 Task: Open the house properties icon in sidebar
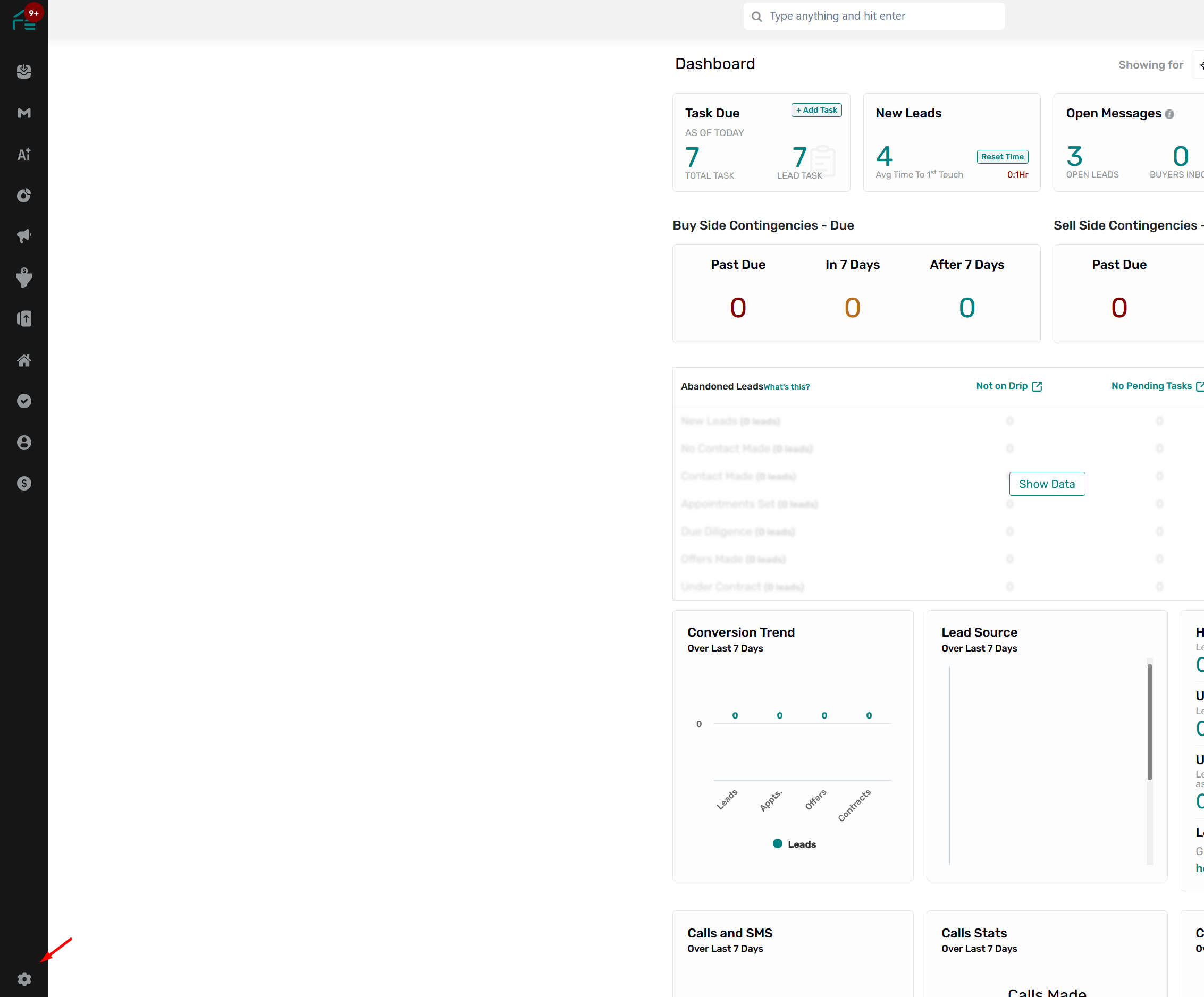pyautogui.click(x=23, y=360)
